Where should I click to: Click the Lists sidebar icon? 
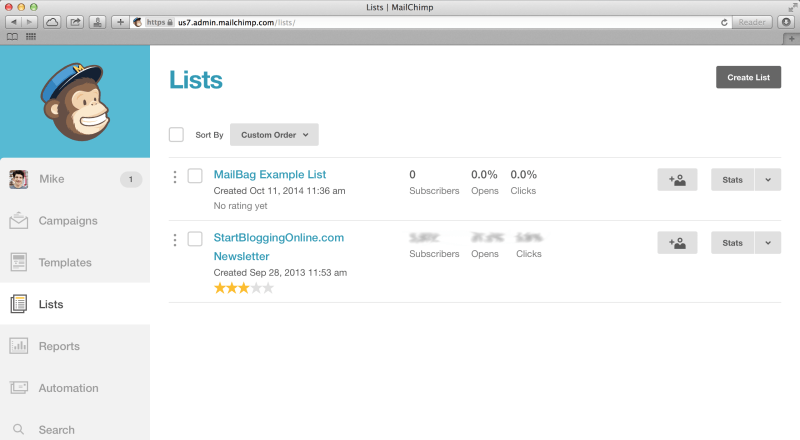coord(19,304)
